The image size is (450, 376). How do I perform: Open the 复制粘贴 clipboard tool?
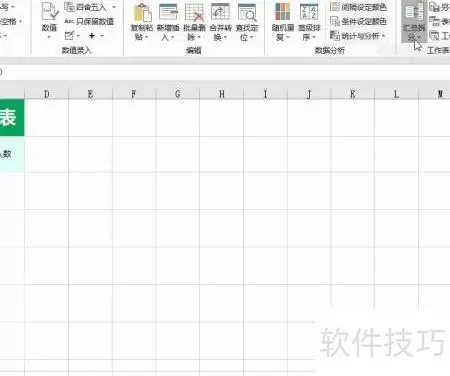click(x=142, y=22)
